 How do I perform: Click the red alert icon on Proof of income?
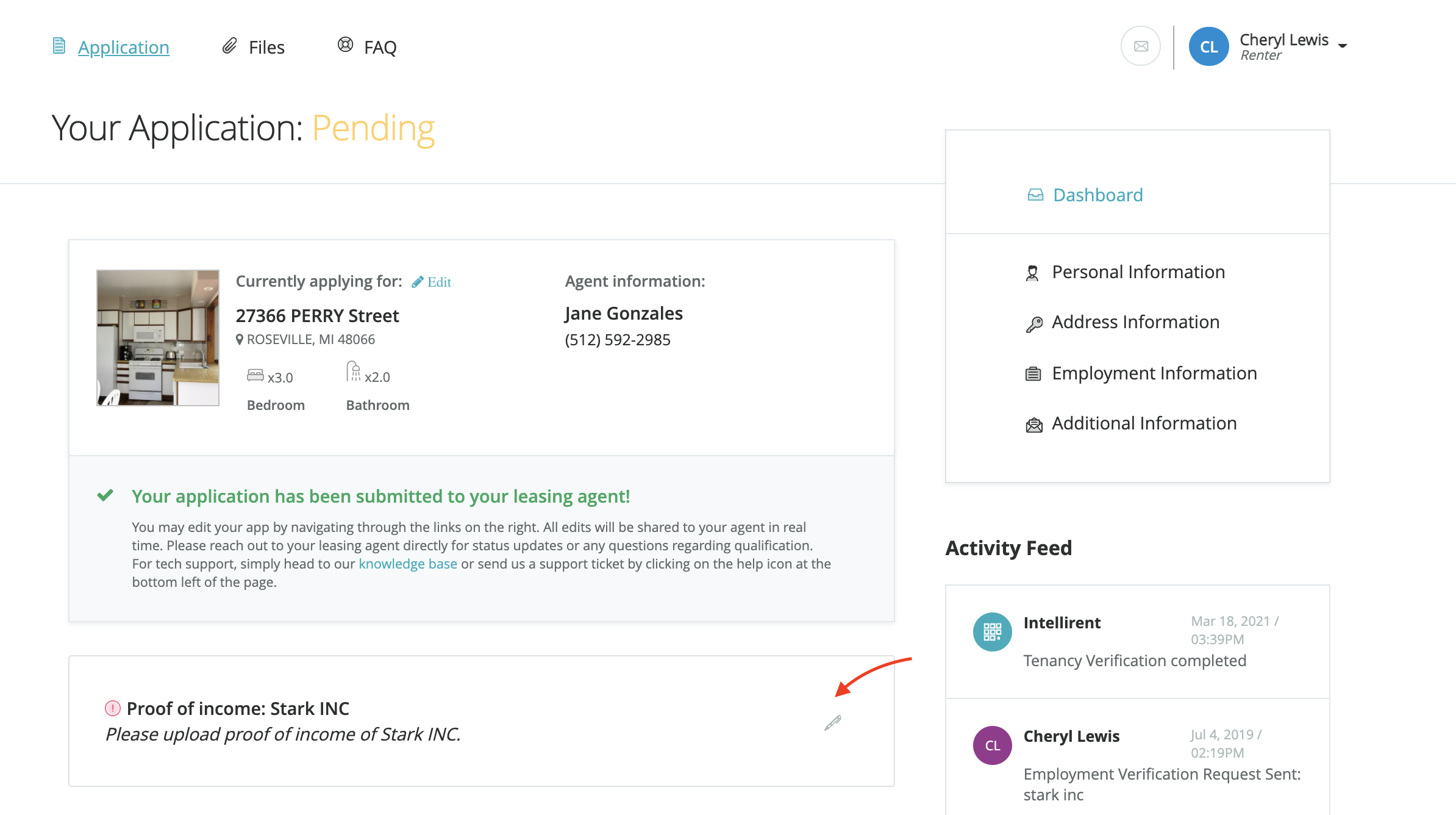113,708
